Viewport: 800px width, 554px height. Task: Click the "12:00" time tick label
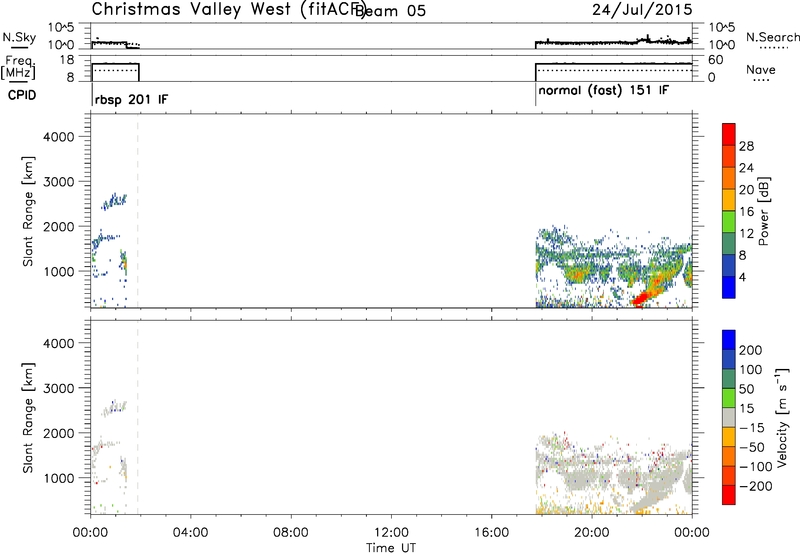pyautogui.click(x=391, y=533)
